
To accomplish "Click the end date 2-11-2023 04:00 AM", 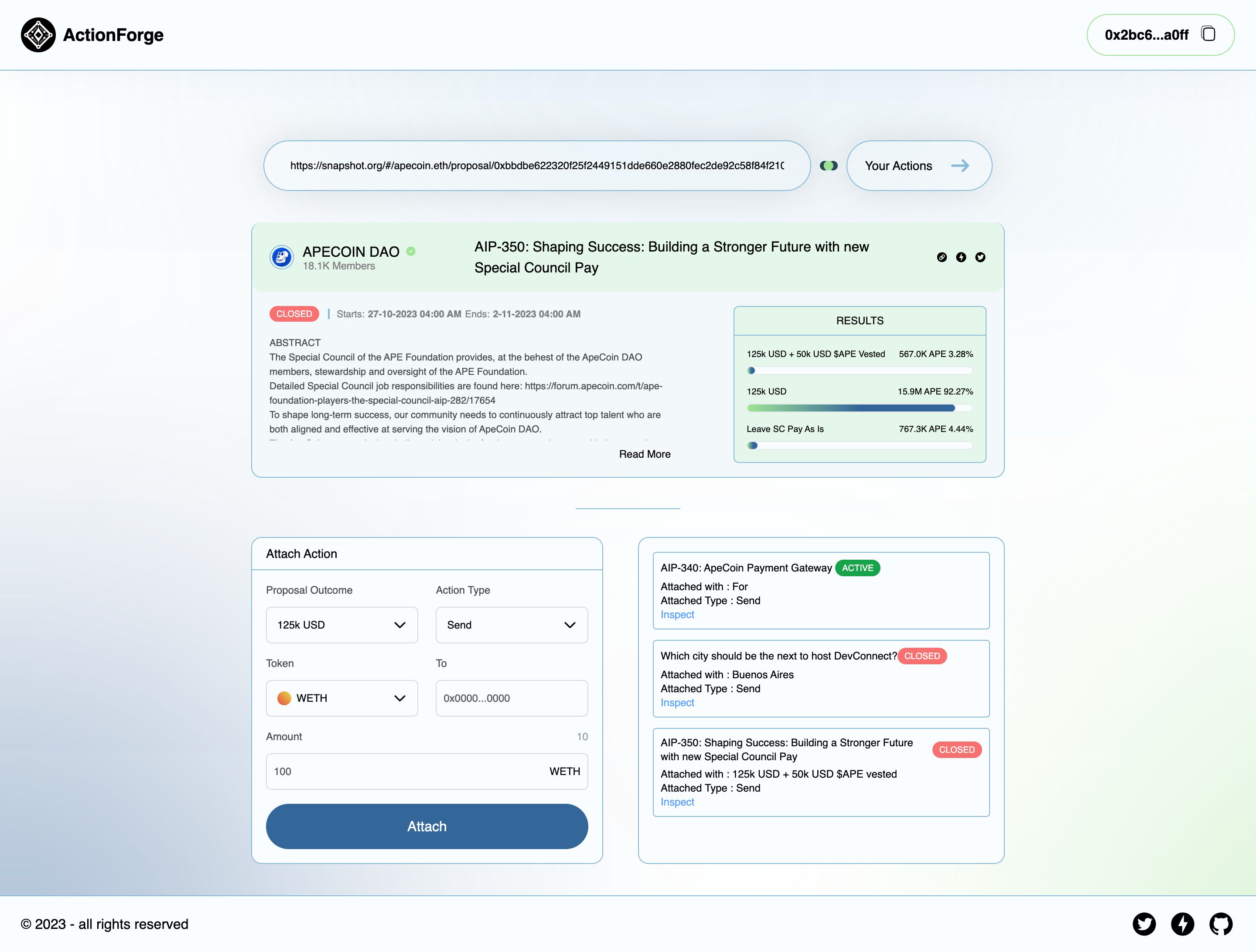I will click(536, 314).
